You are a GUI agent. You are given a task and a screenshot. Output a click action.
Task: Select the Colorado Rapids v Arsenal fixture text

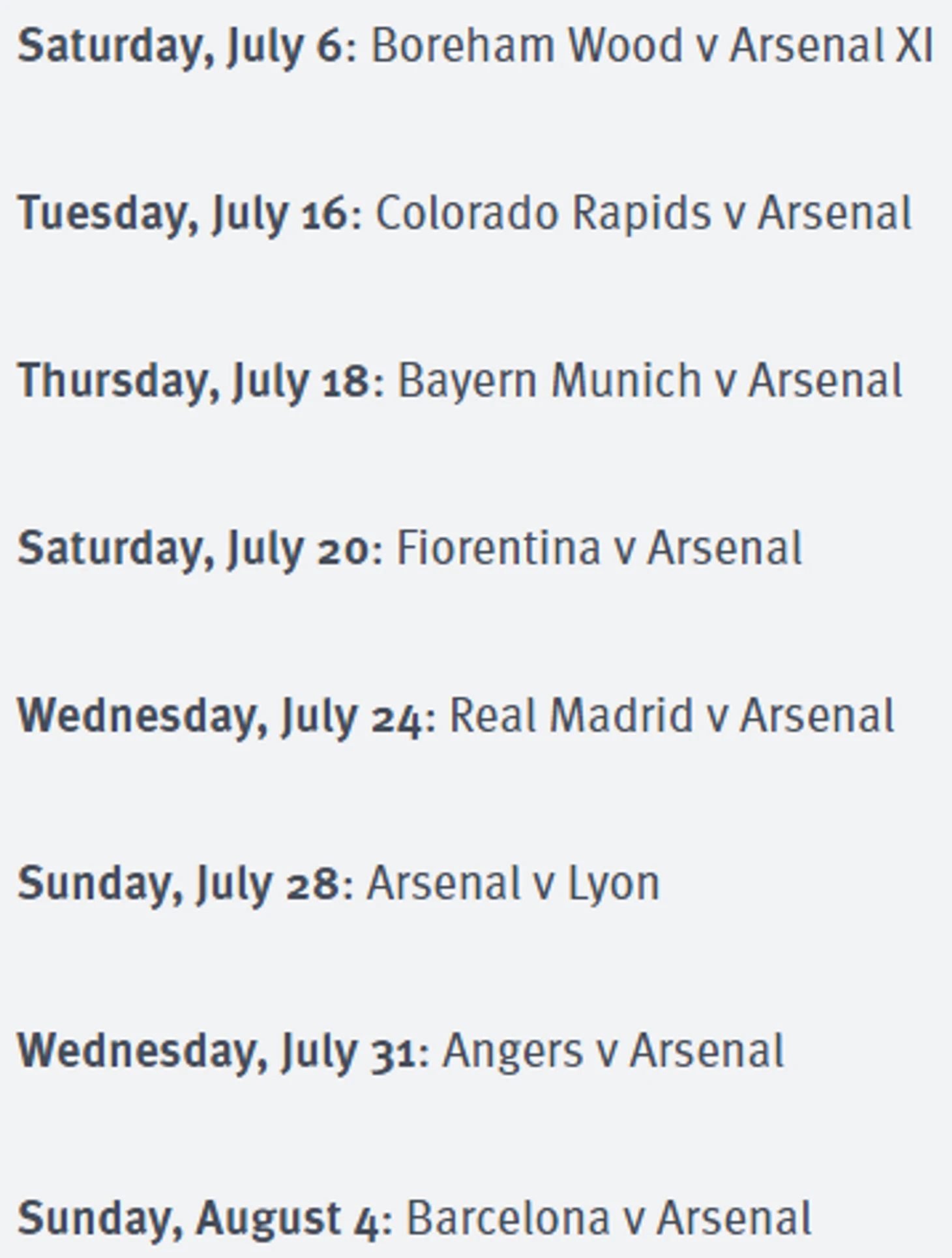(643, 213)
